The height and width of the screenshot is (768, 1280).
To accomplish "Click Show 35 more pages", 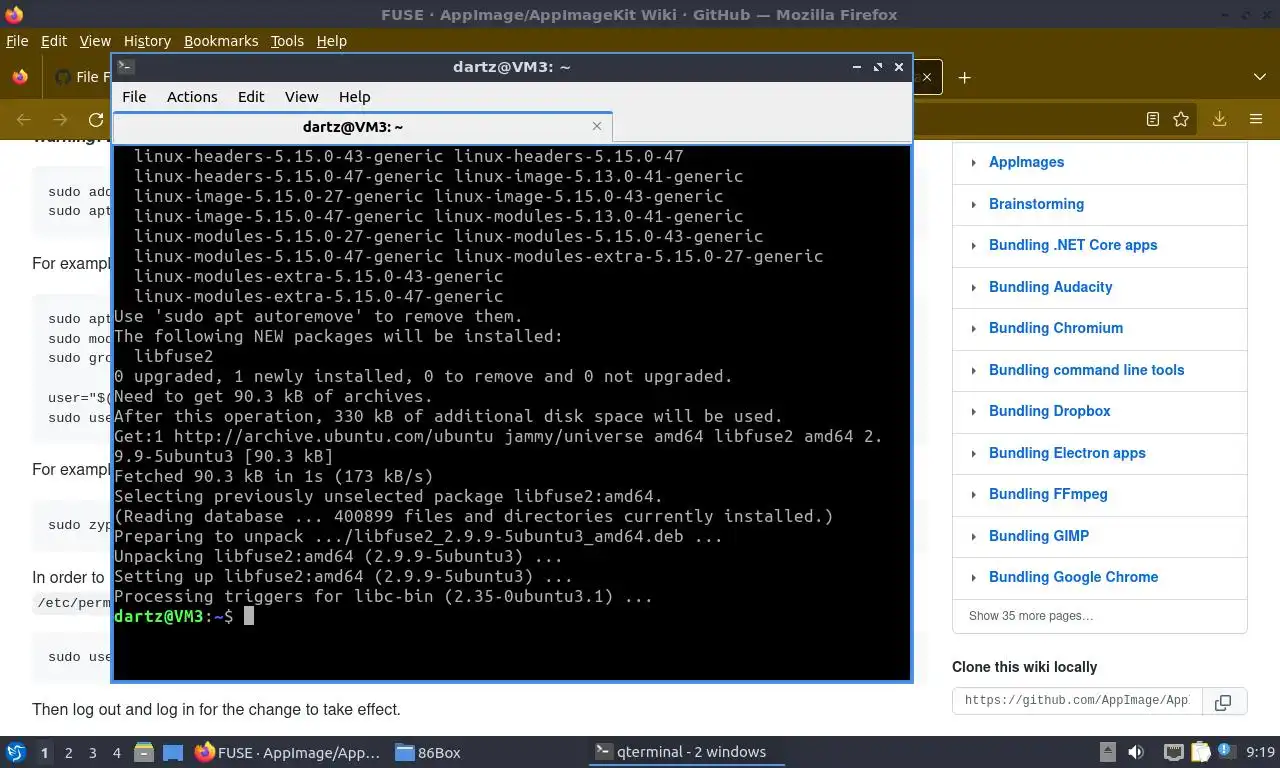I will [x=1030, y=616].
